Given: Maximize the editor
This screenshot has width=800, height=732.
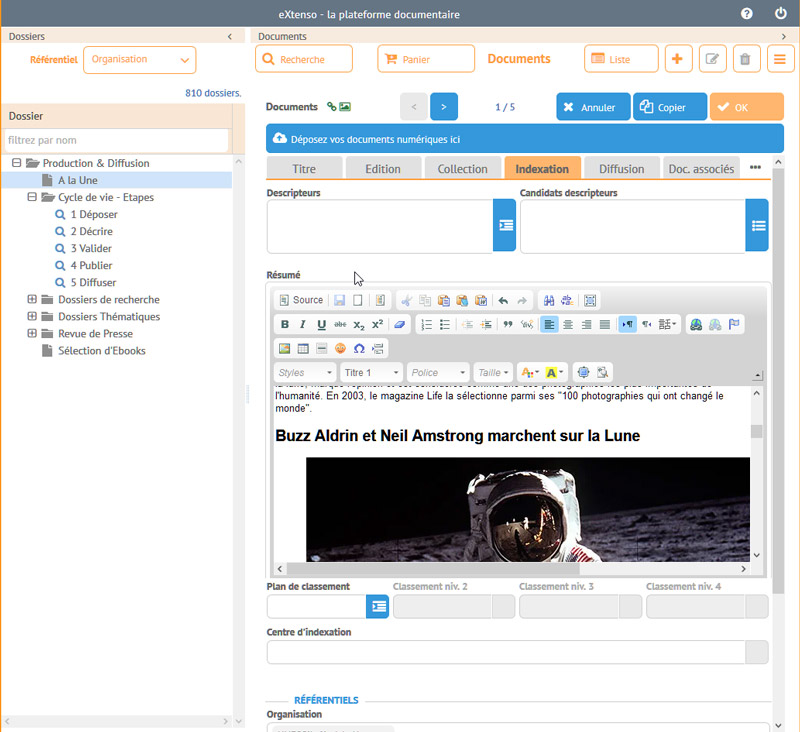Looking at the screenshot, I should pos(583,372).
